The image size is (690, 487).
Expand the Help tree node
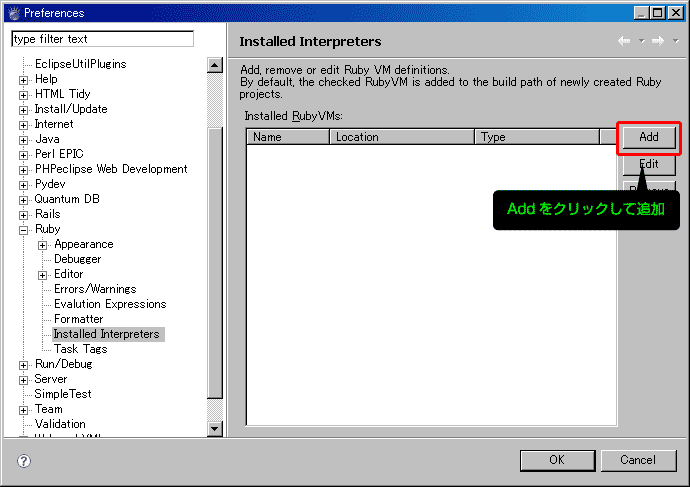pos(24,81)
